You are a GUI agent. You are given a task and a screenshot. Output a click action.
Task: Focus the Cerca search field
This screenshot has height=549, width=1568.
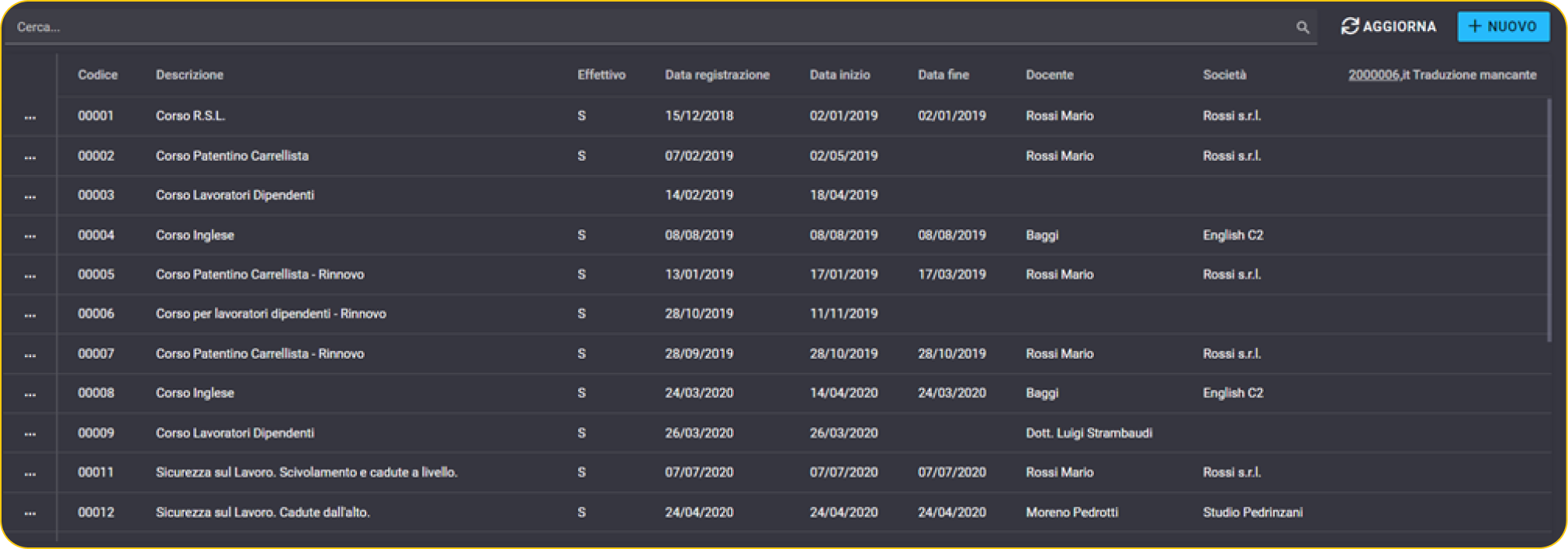click(x=652, y=27)
